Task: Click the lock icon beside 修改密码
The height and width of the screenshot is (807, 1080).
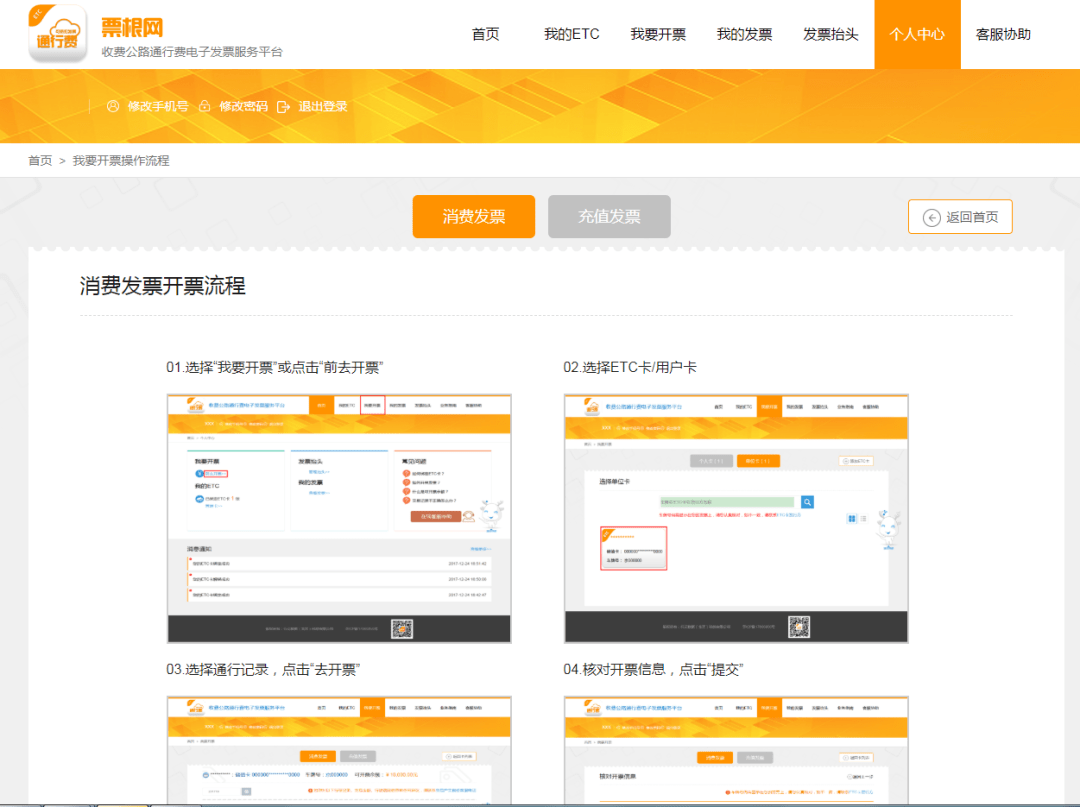Action: click(x=205, y=106)
